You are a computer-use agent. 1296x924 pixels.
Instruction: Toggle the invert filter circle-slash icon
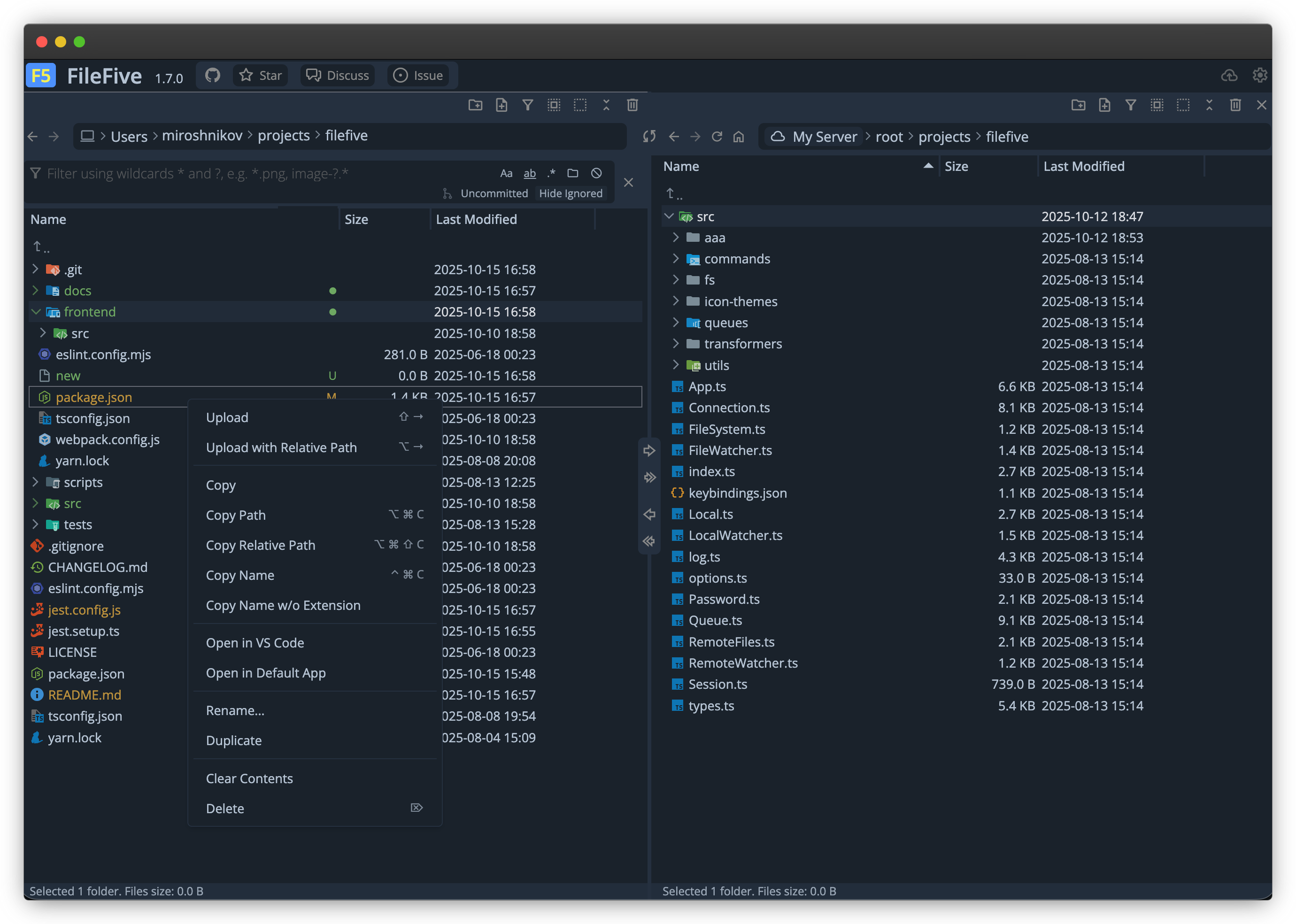coord(596,174)
